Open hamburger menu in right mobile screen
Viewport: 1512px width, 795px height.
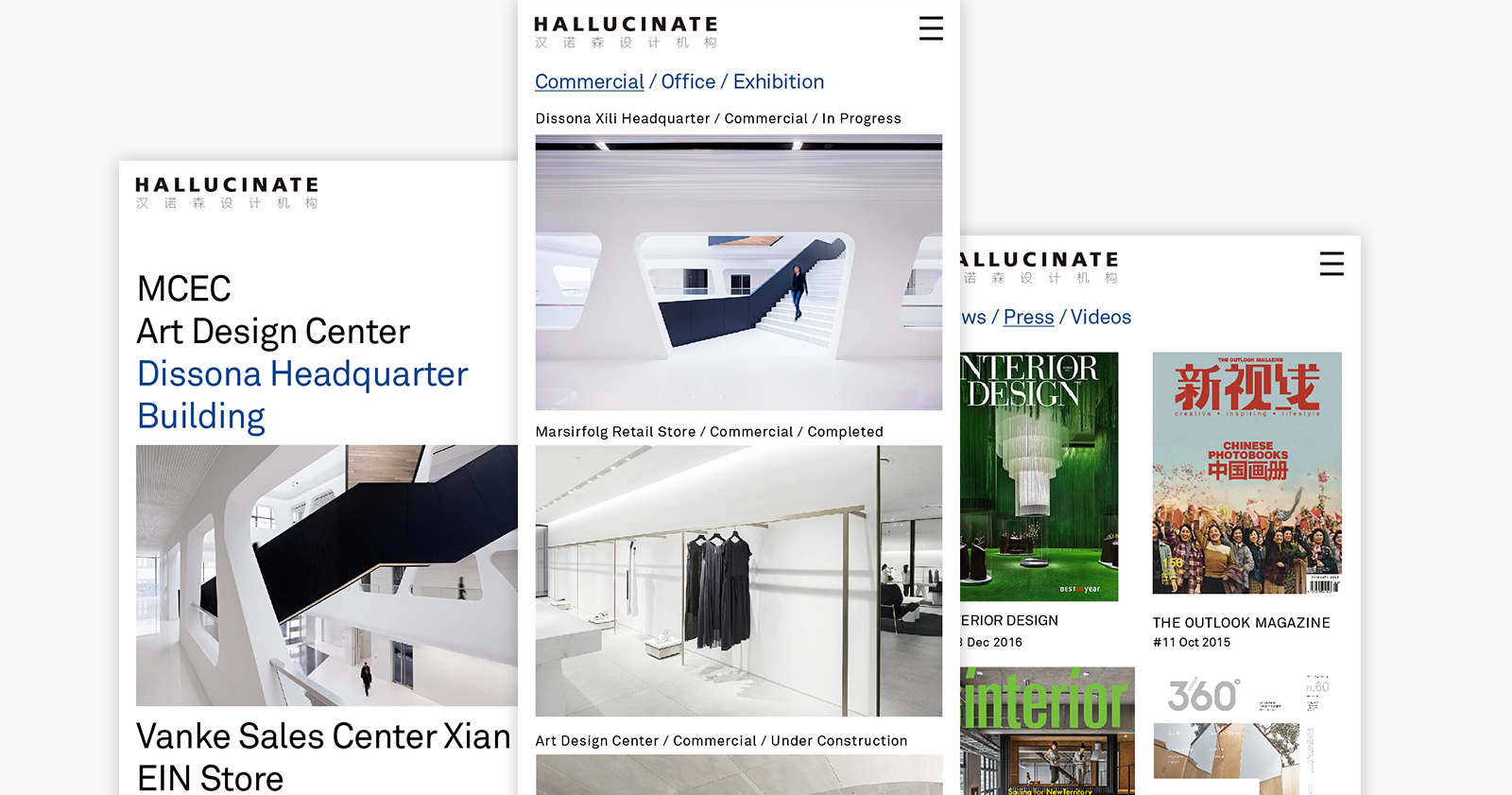[x=1332, y=264]
